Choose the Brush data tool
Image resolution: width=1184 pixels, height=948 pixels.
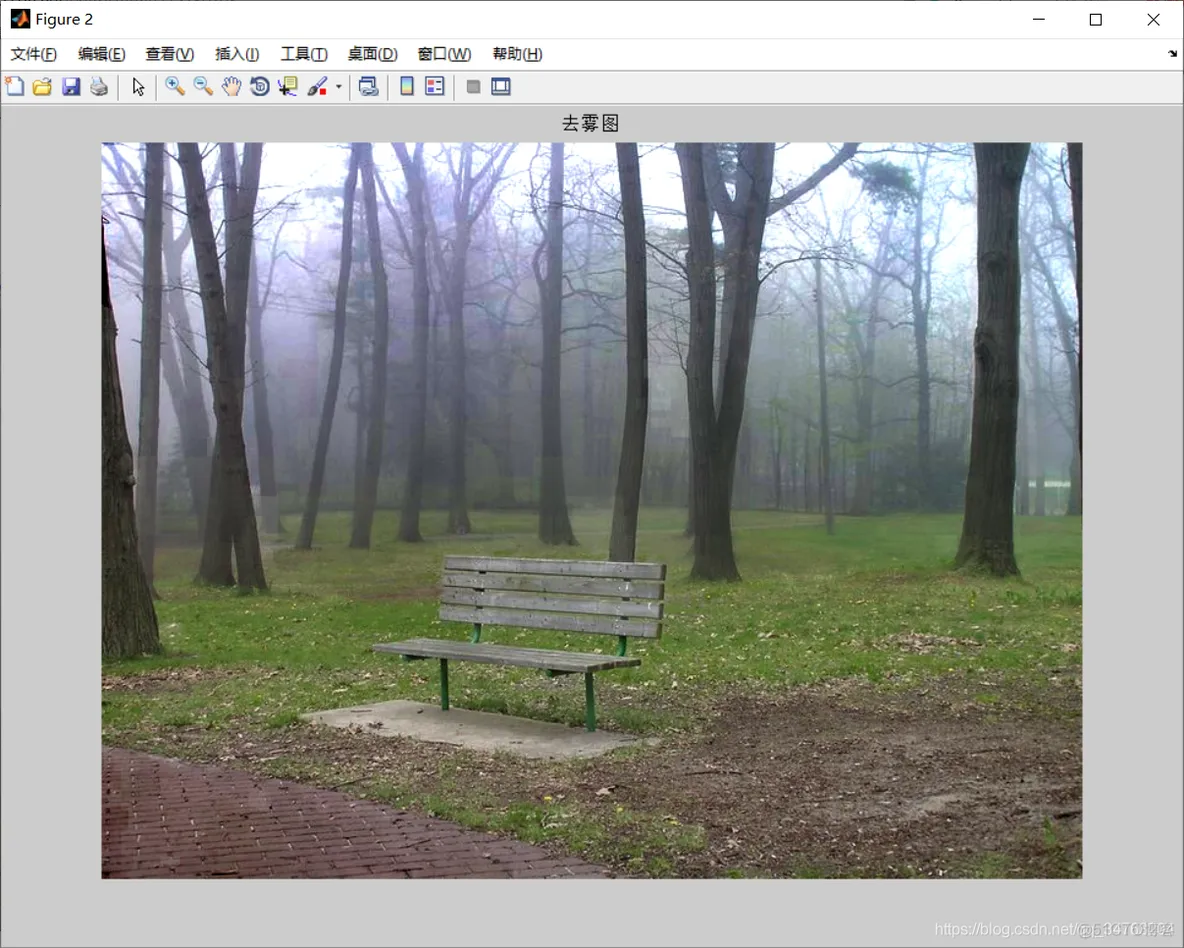click(x=318, y=86)
